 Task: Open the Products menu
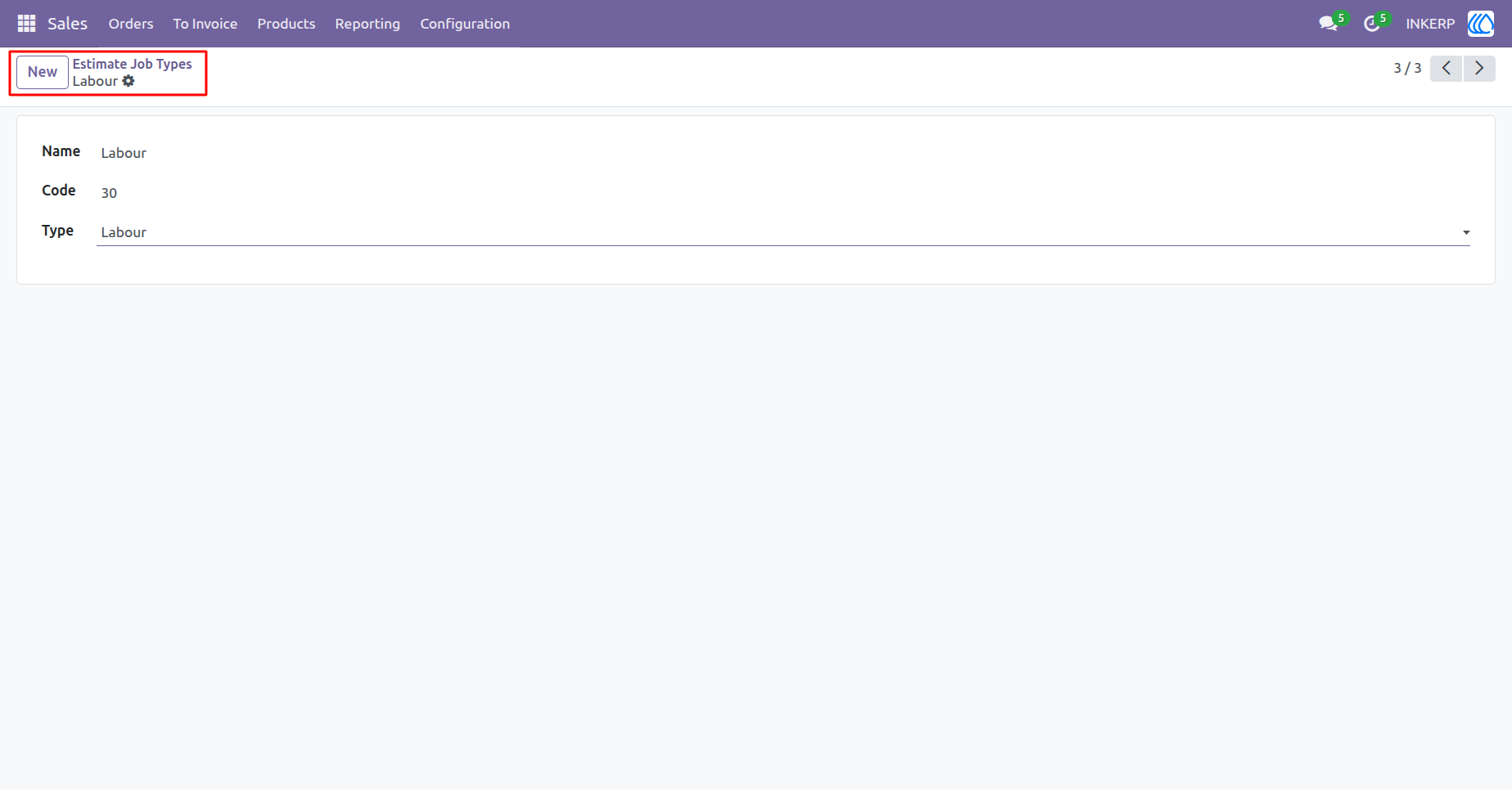(286, 24)
